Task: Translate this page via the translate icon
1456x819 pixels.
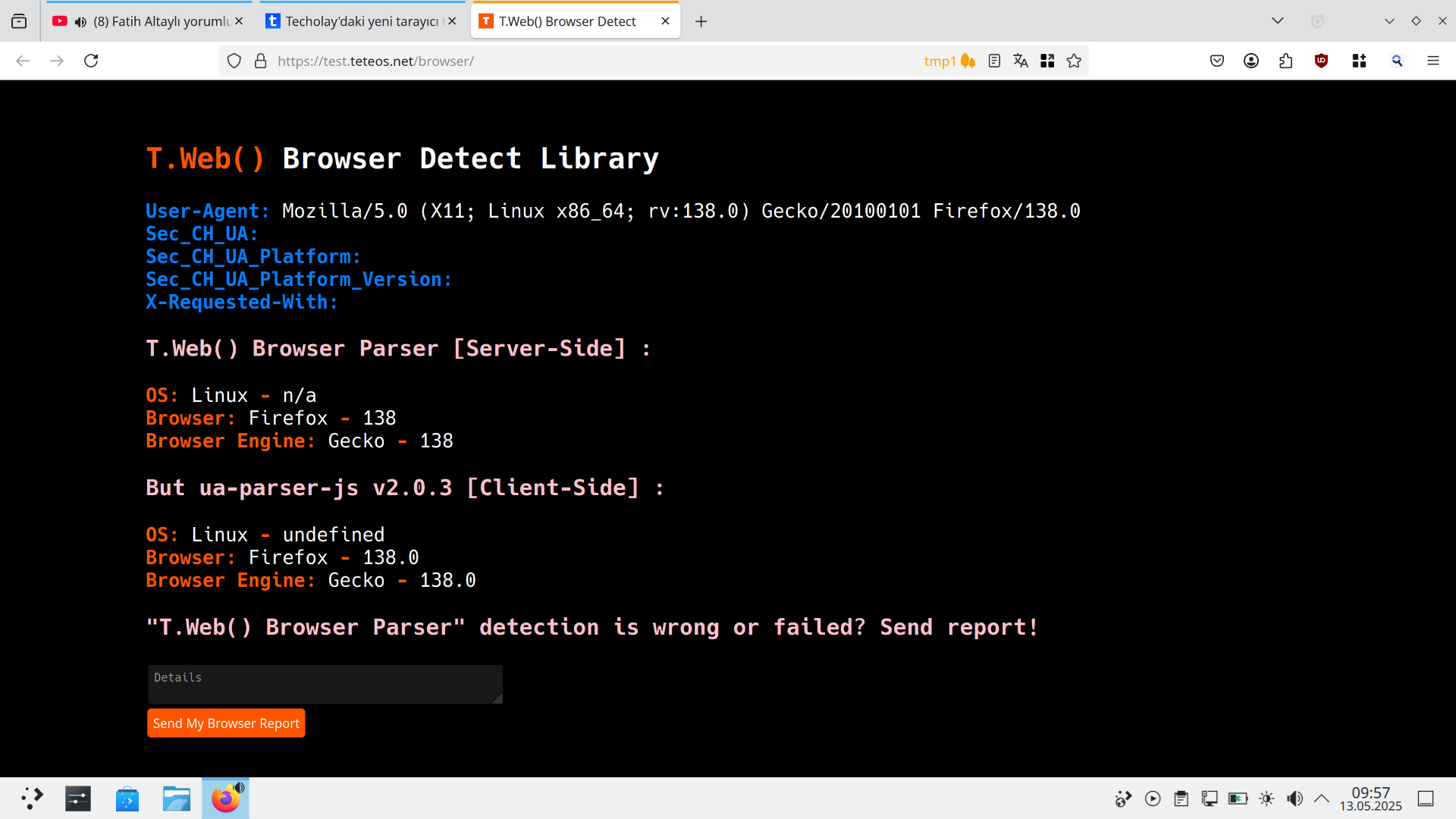Action: pos(1021,61)
